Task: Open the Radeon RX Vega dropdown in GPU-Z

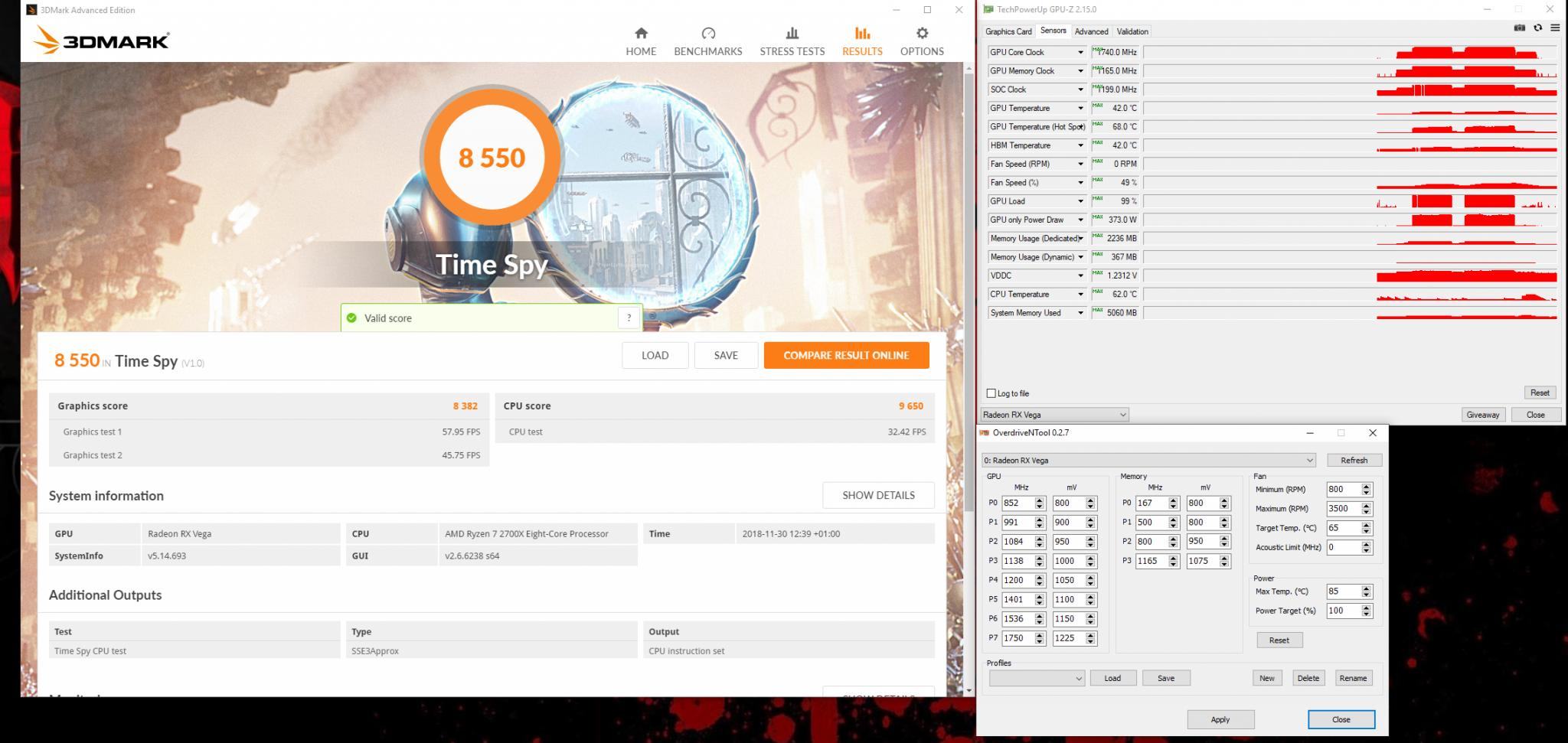Action: [1054, 415]
